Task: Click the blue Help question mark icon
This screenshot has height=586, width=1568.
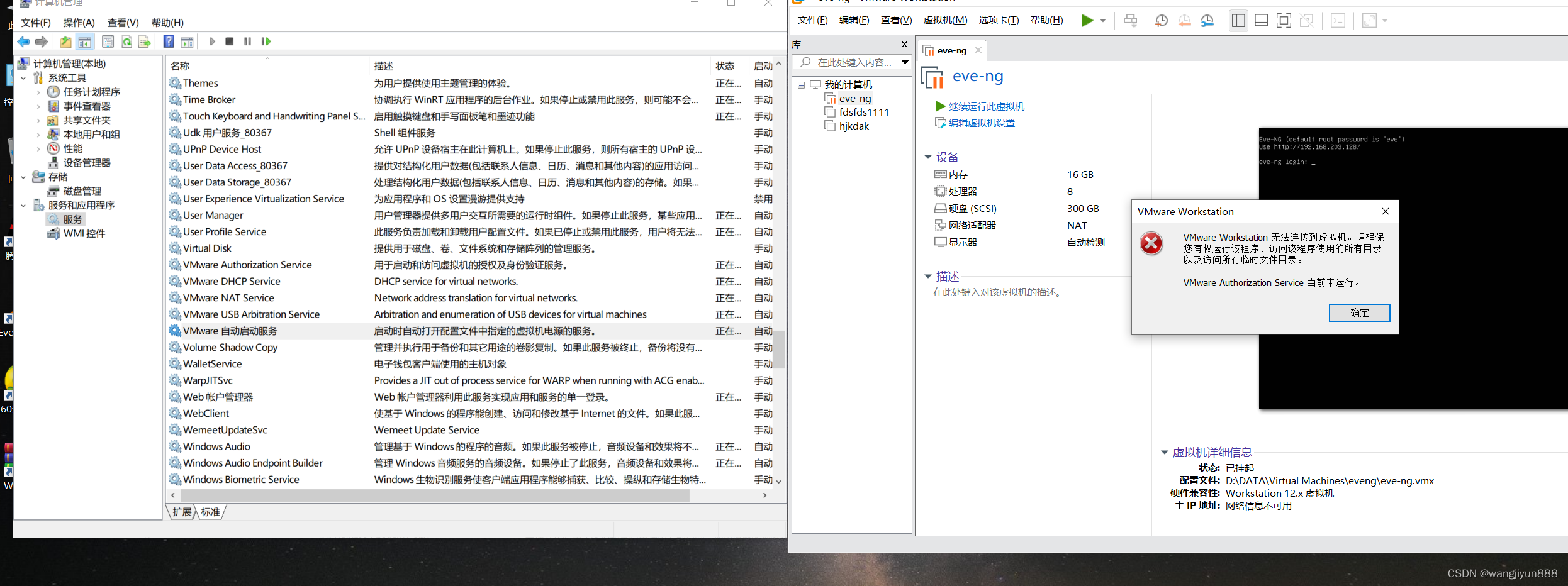Action: click(169, 41)
